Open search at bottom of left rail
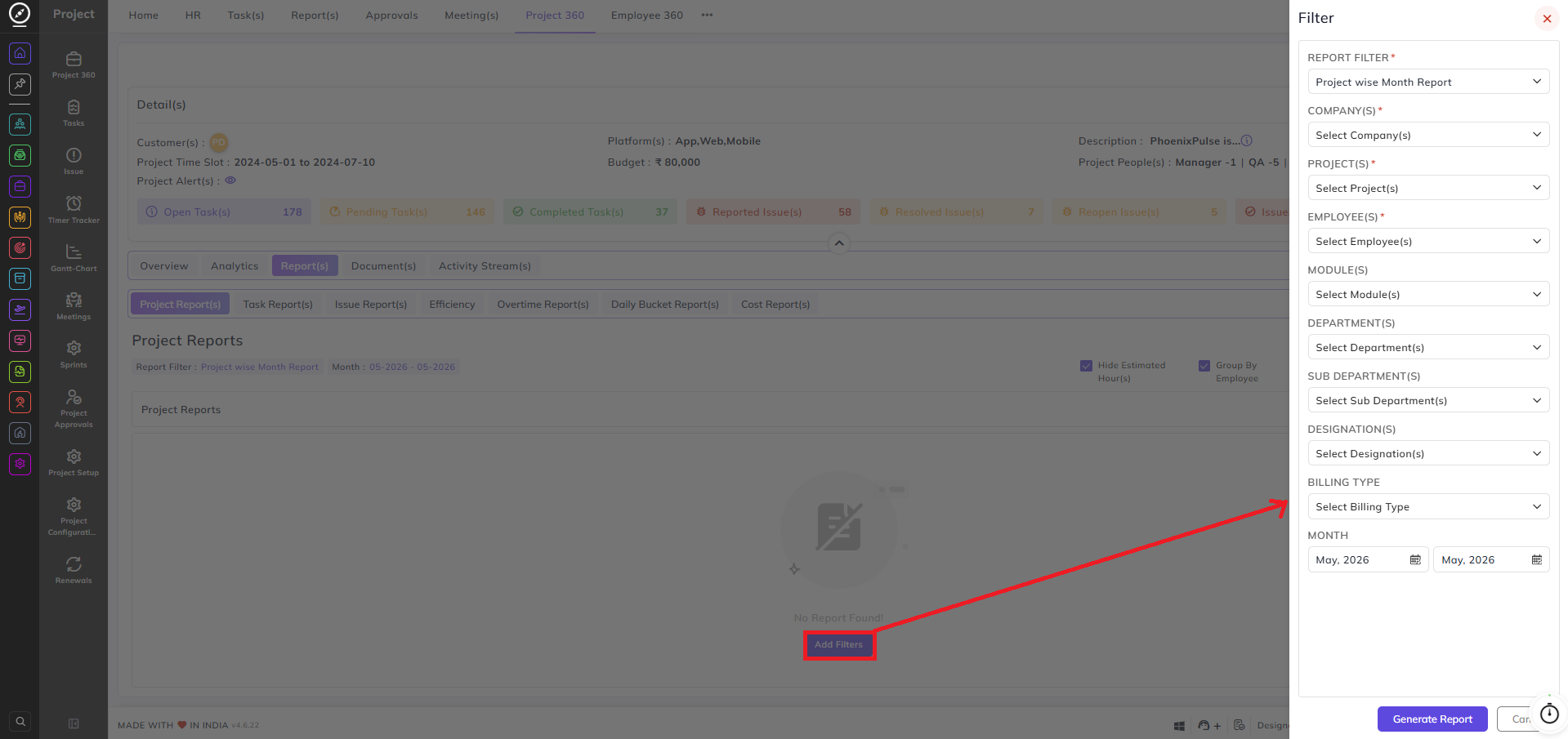The height and width of the screenshot is (739, 1568). pyautogui.click(x=20, y=722)
